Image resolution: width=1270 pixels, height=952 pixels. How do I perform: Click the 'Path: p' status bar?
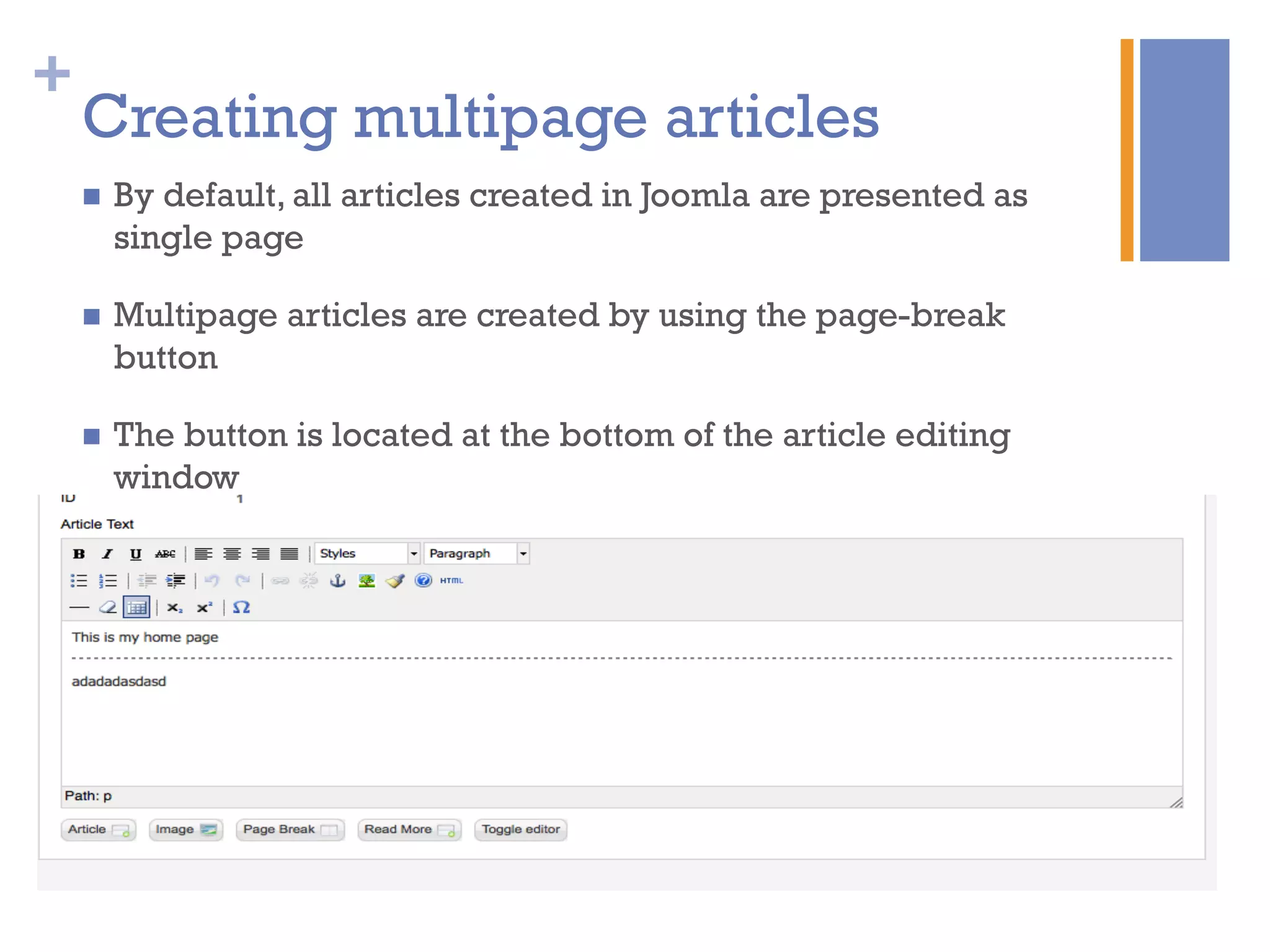(621, 796)
